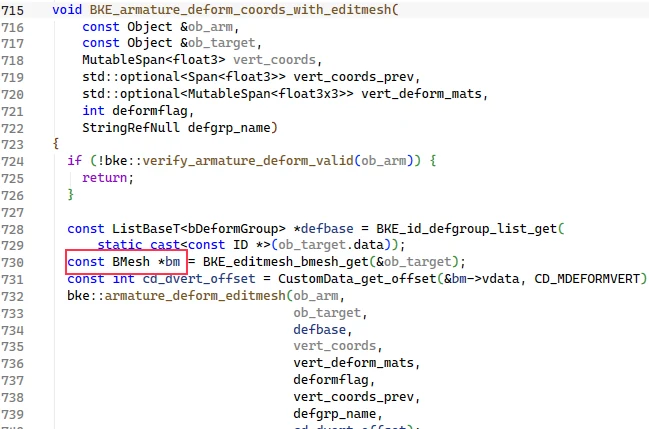Click static_cast on line 729
The width and height of the screenshot is (649, 429).
coord(138,245)
